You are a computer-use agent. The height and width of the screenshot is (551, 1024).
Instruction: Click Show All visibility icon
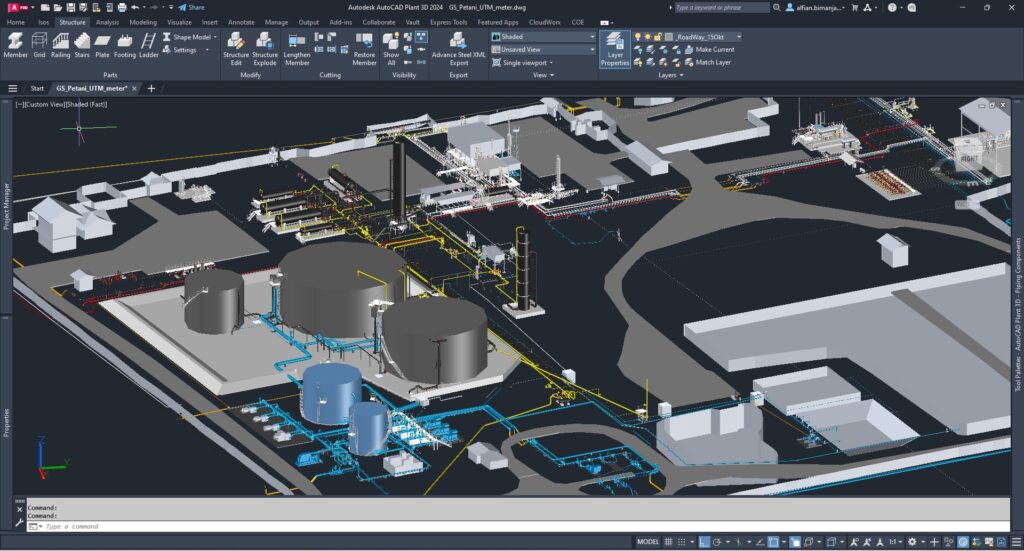click(391, 49)
